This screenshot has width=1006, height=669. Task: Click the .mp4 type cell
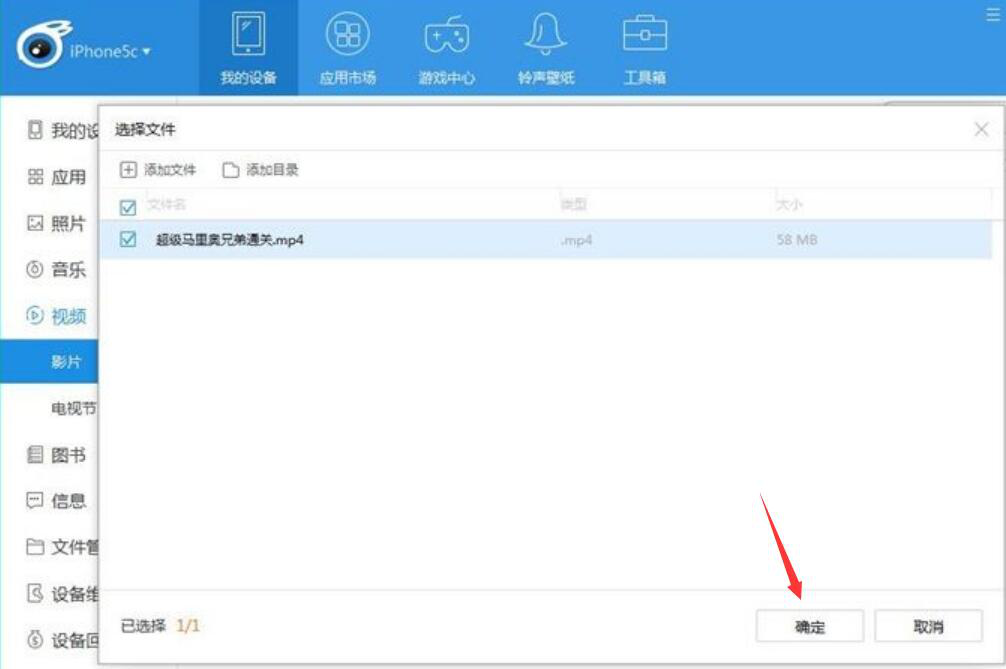pos(576,240)
